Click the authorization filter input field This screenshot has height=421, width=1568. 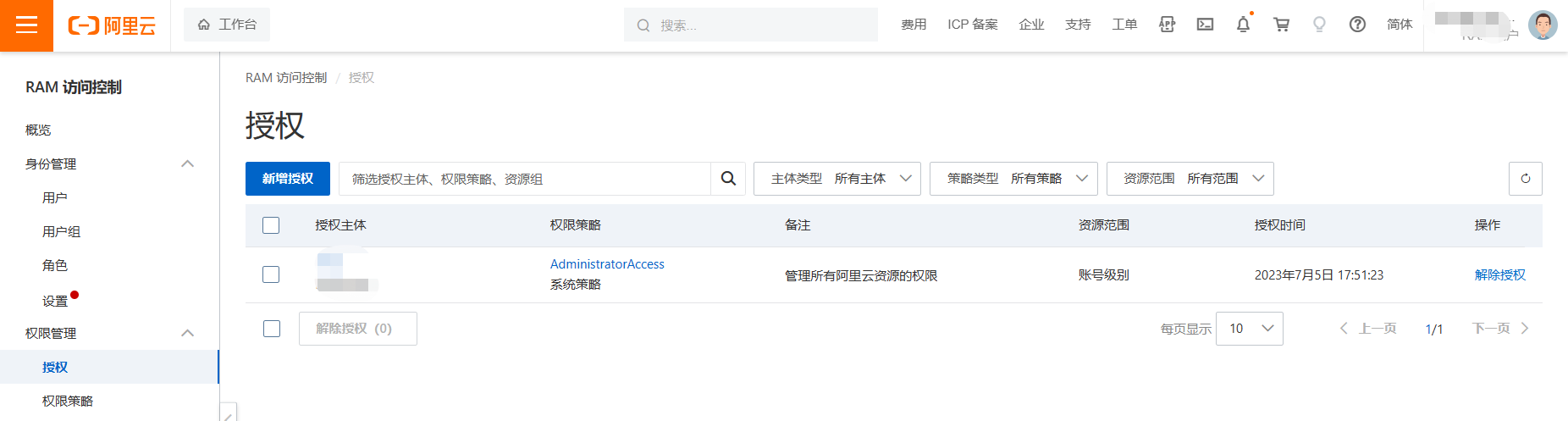pos(524,179)
